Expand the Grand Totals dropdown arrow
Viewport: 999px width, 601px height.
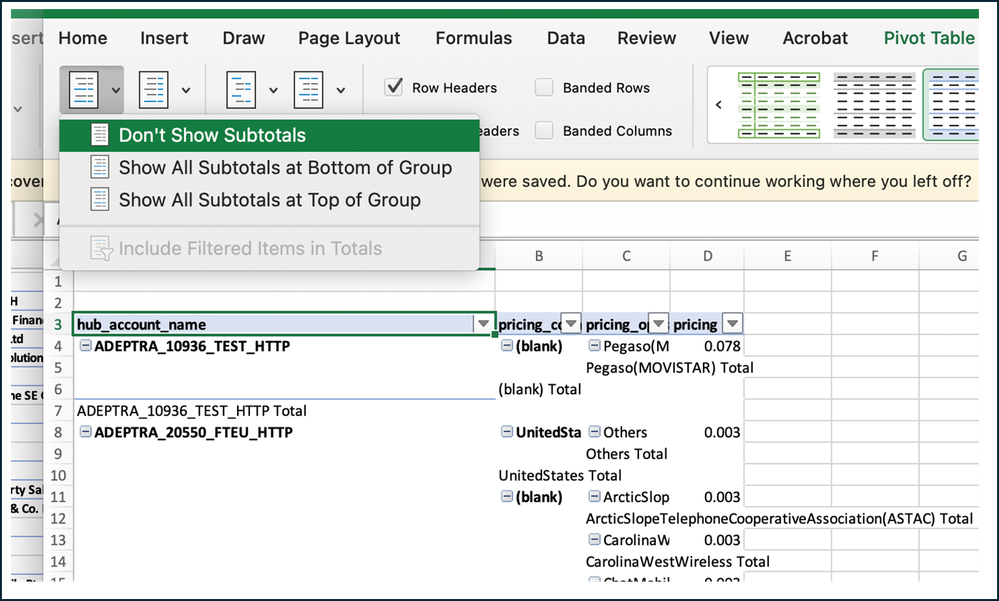(185, 91)
